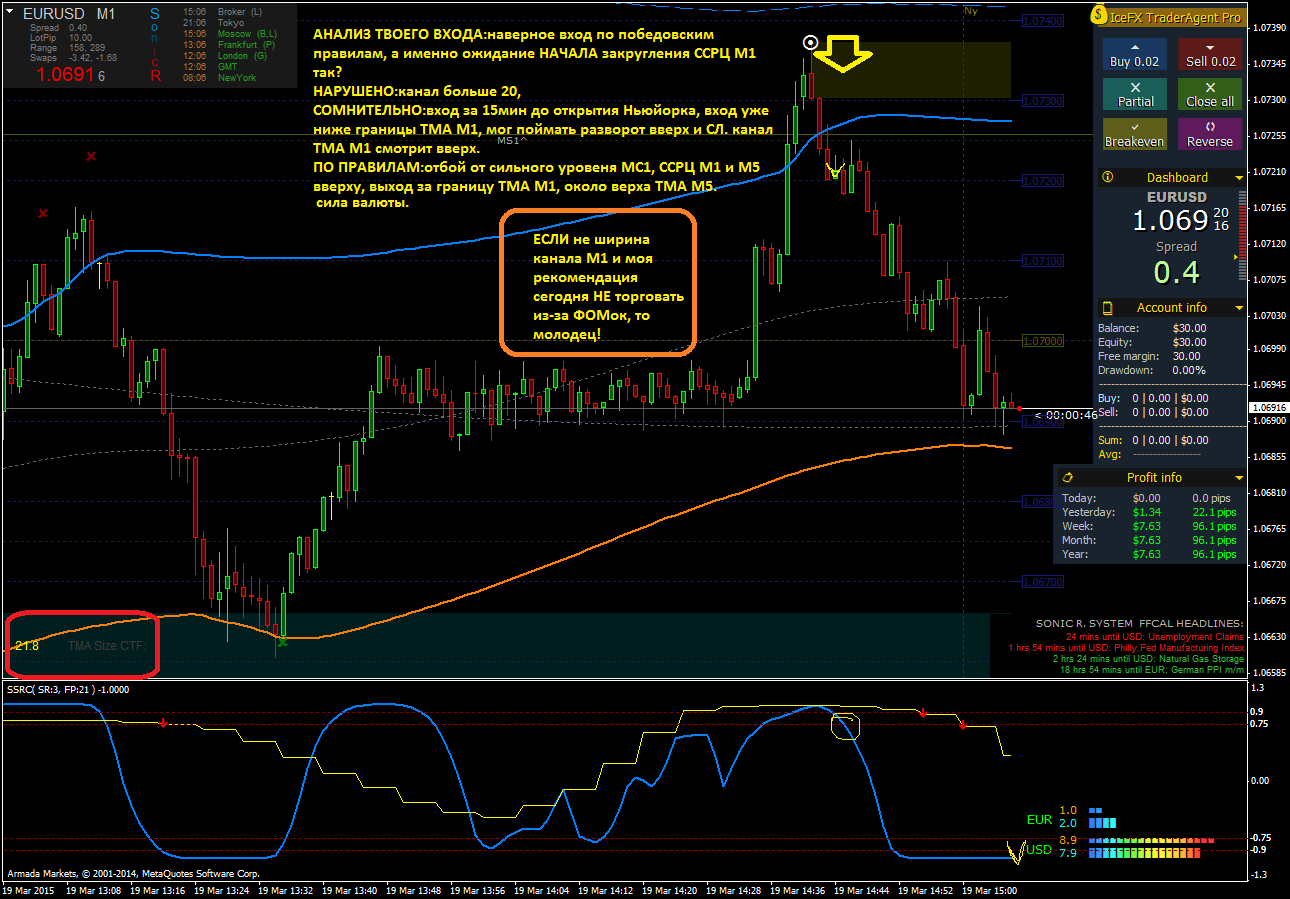Viewport: 1290px width, 899px height.
Task: Click the Armada Markets copyright text
Action: point(133,873)
